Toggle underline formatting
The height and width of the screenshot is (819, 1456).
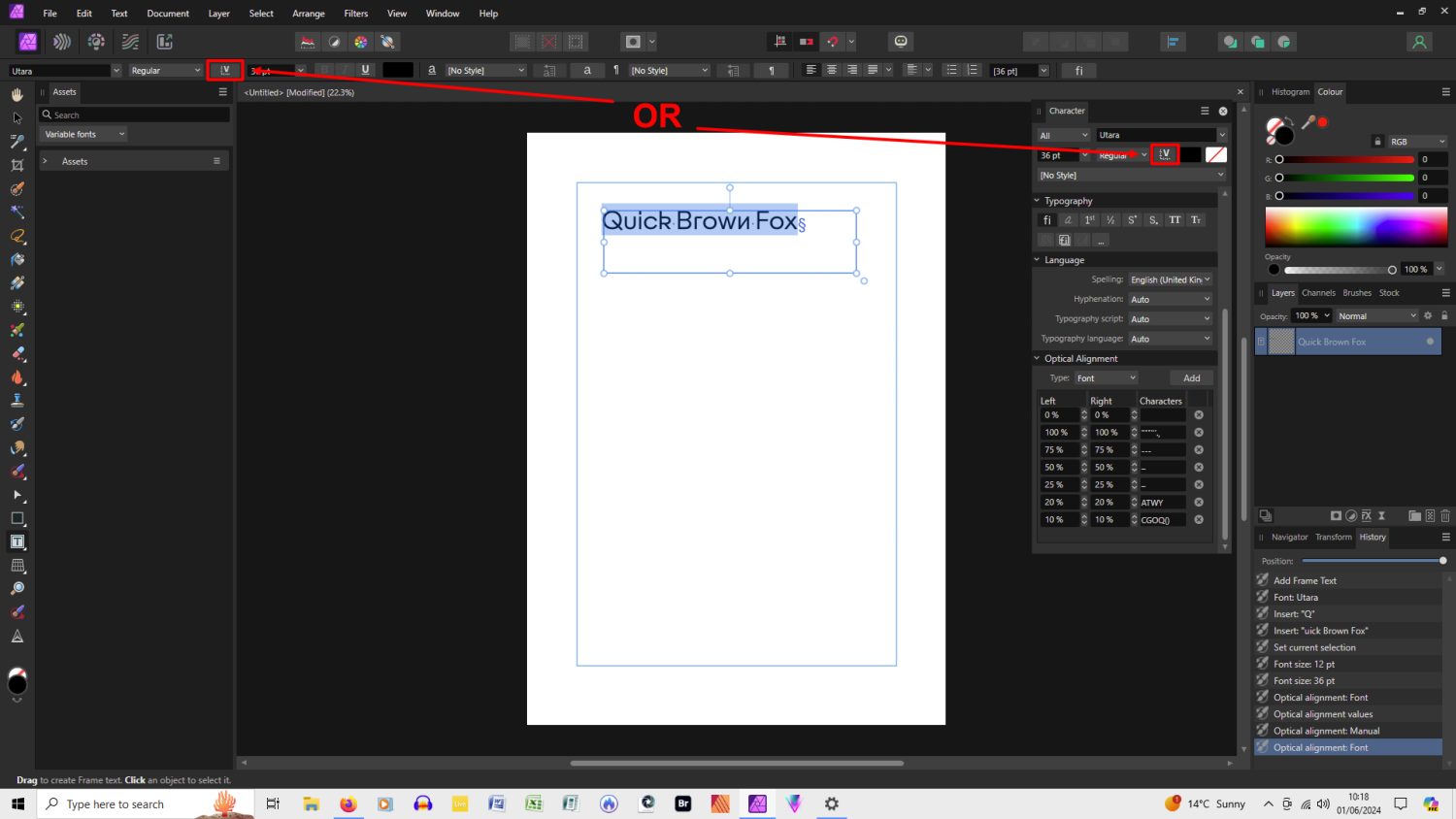point(365,70)
